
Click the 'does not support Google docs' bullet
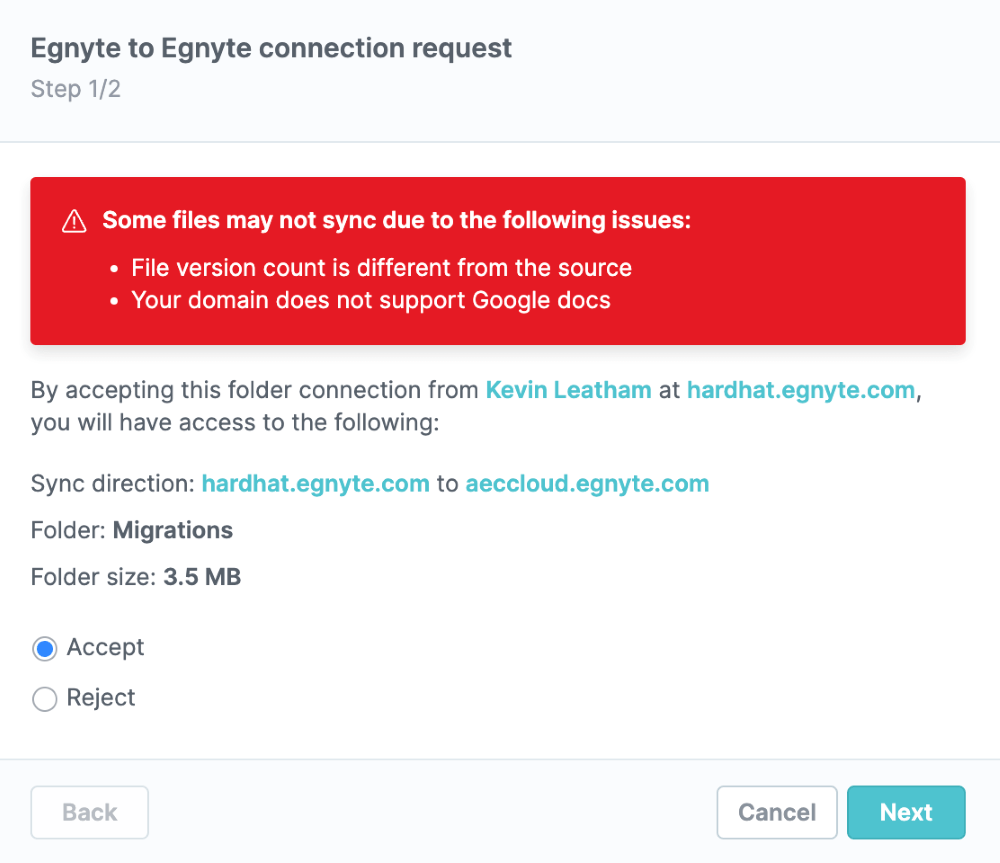pos(370,300)
